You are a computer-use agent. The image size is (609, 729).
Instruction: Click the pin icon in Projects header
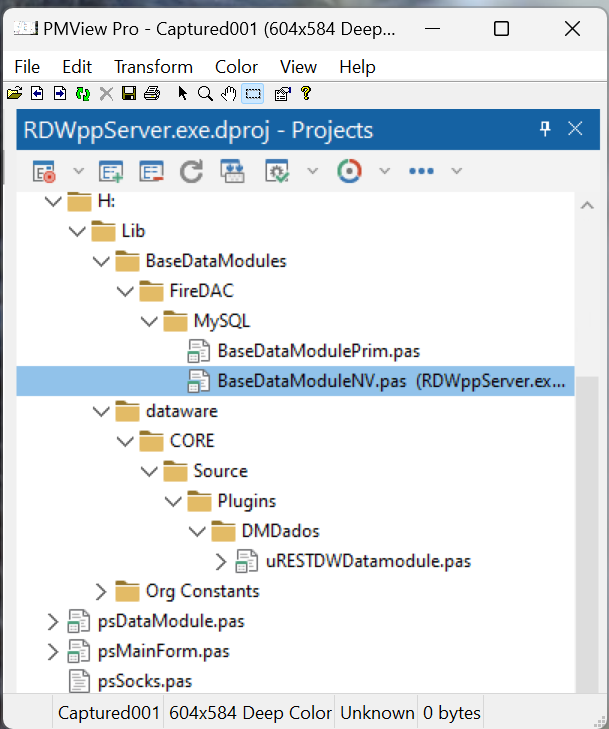coord(545,129)
